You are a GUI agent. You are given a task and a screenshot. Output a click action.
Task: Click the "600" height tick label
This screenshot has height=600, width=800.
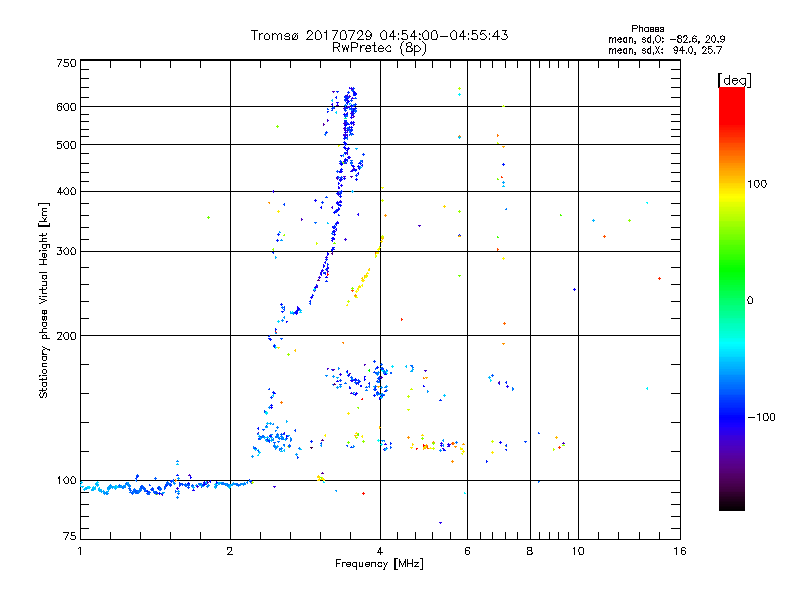click(x=66, y=107)
